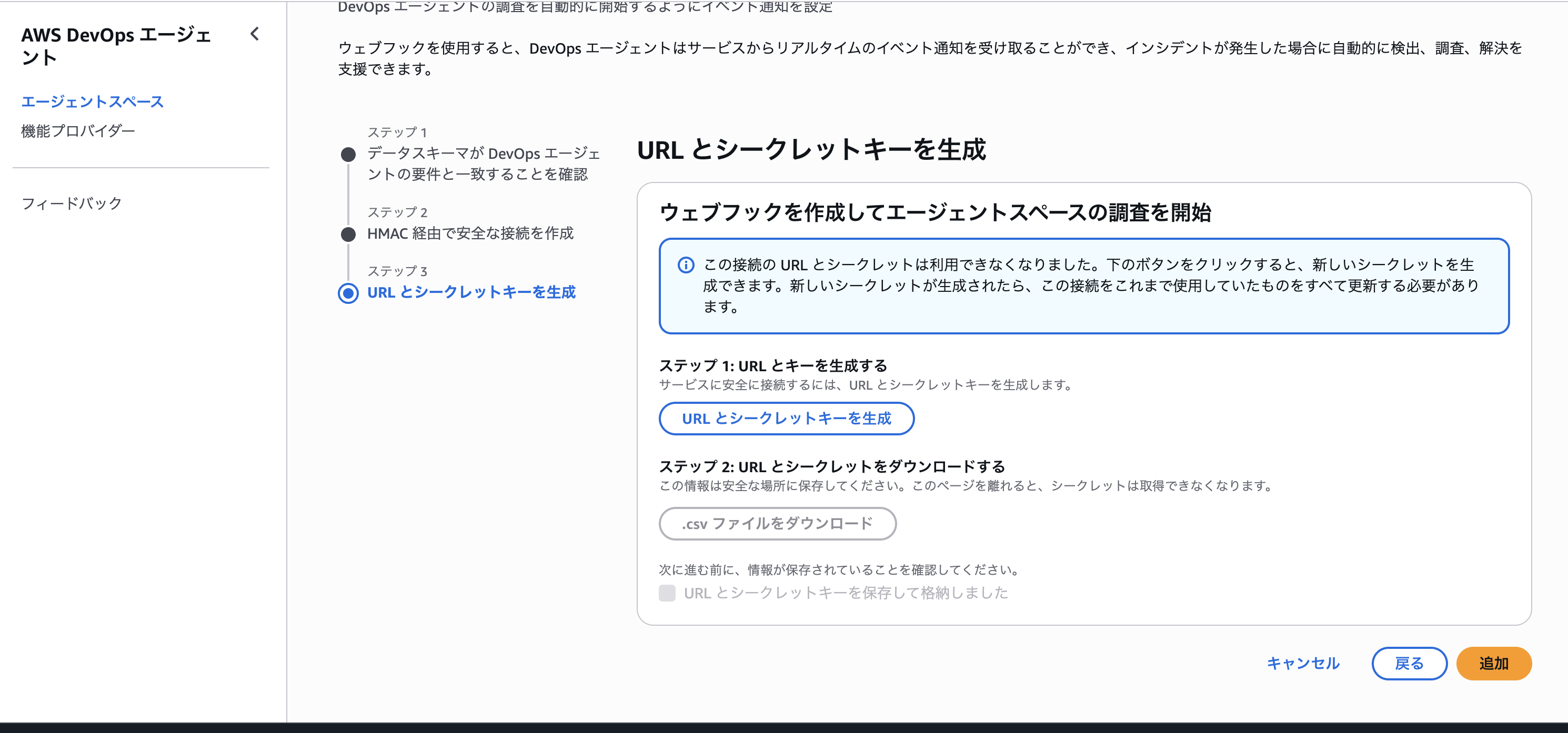Click the URL とシークレットキーを生成 button
This screenshot has height=733, width=1568.
[x=787, y=419]
